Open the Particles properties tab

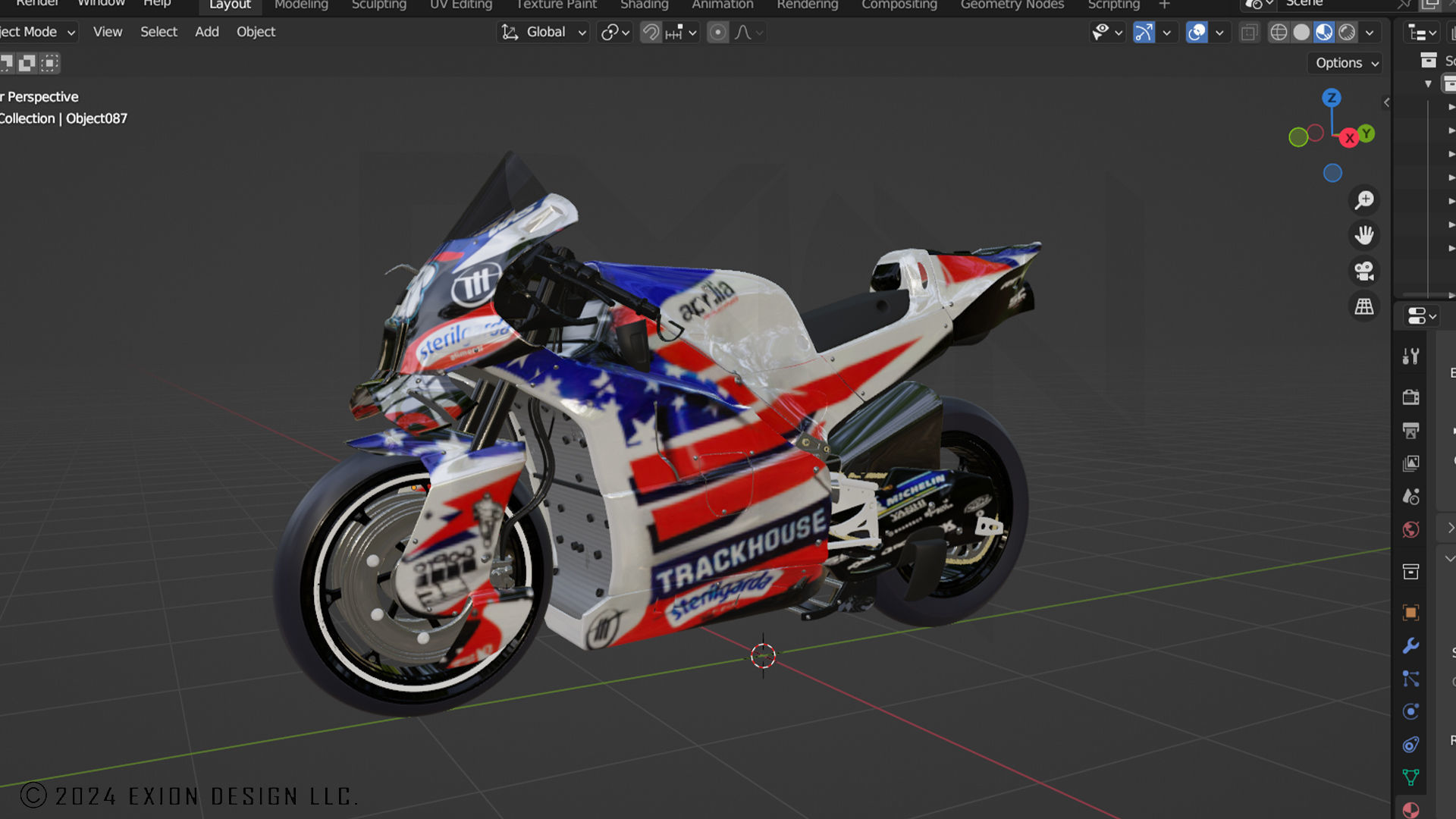tap(1410, 679)
